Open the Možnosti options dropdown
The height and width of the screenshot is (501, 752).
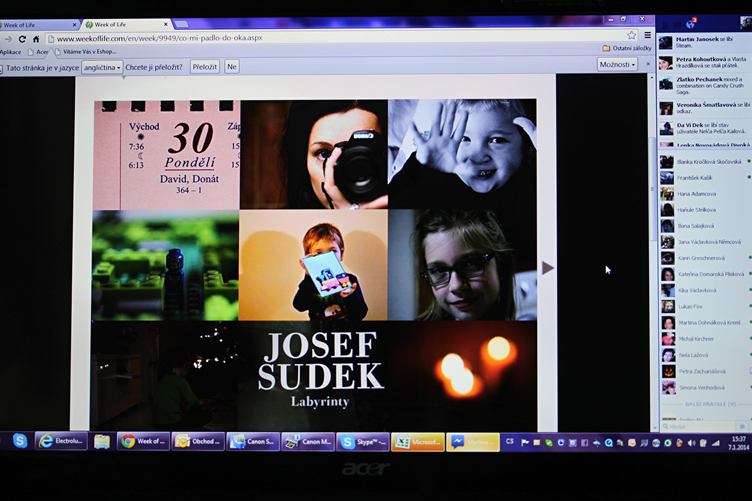[x=617, y=64]
